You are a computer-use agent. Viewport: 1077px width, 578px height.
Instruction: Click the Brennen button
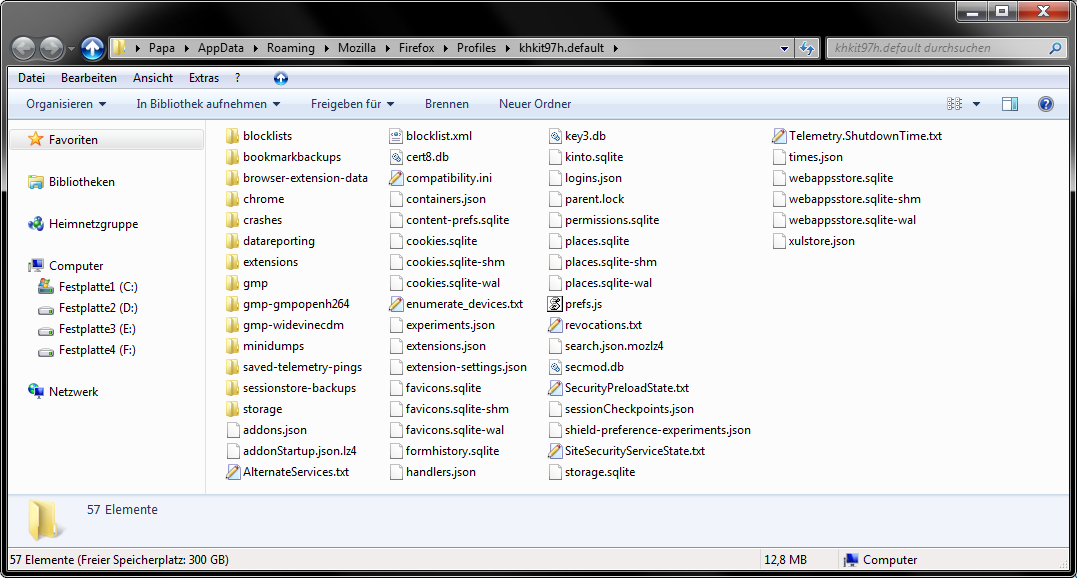[446, 104]
